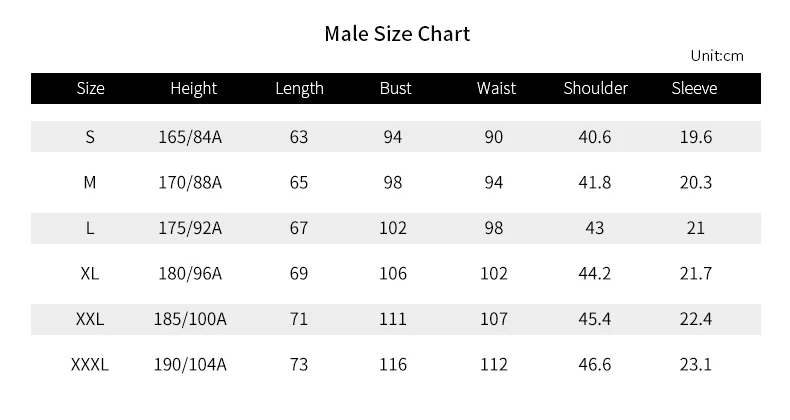
Task: Select sleeve value 23.1
Action: pos(696,365)
